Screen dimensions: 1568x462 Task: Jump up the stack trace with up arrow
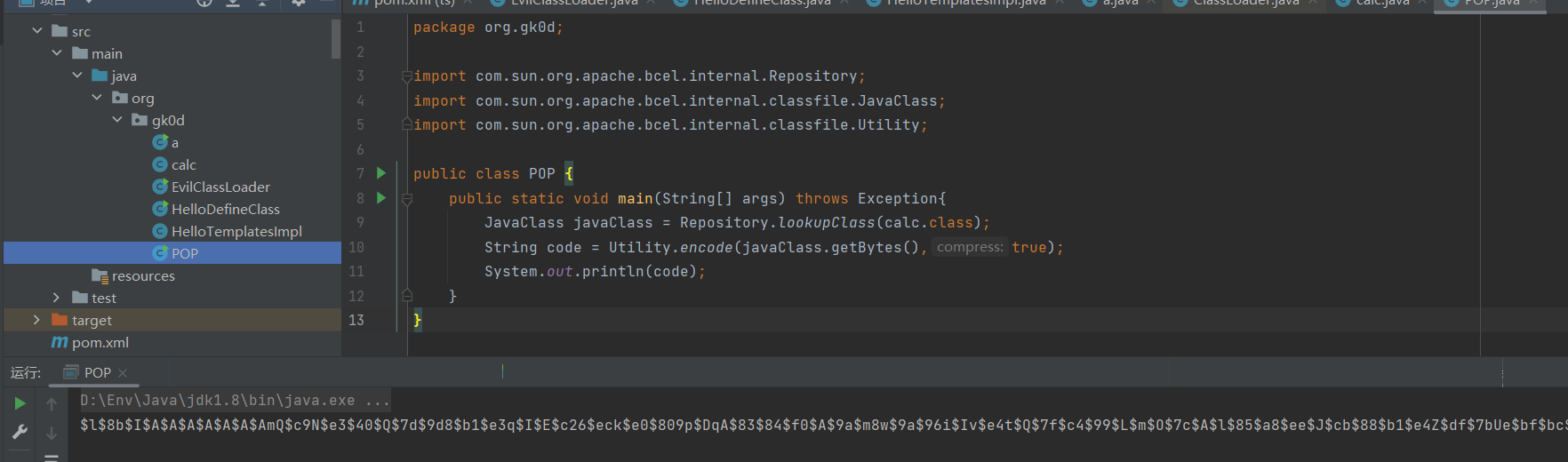pyautogui.click(x=52, y=404)
